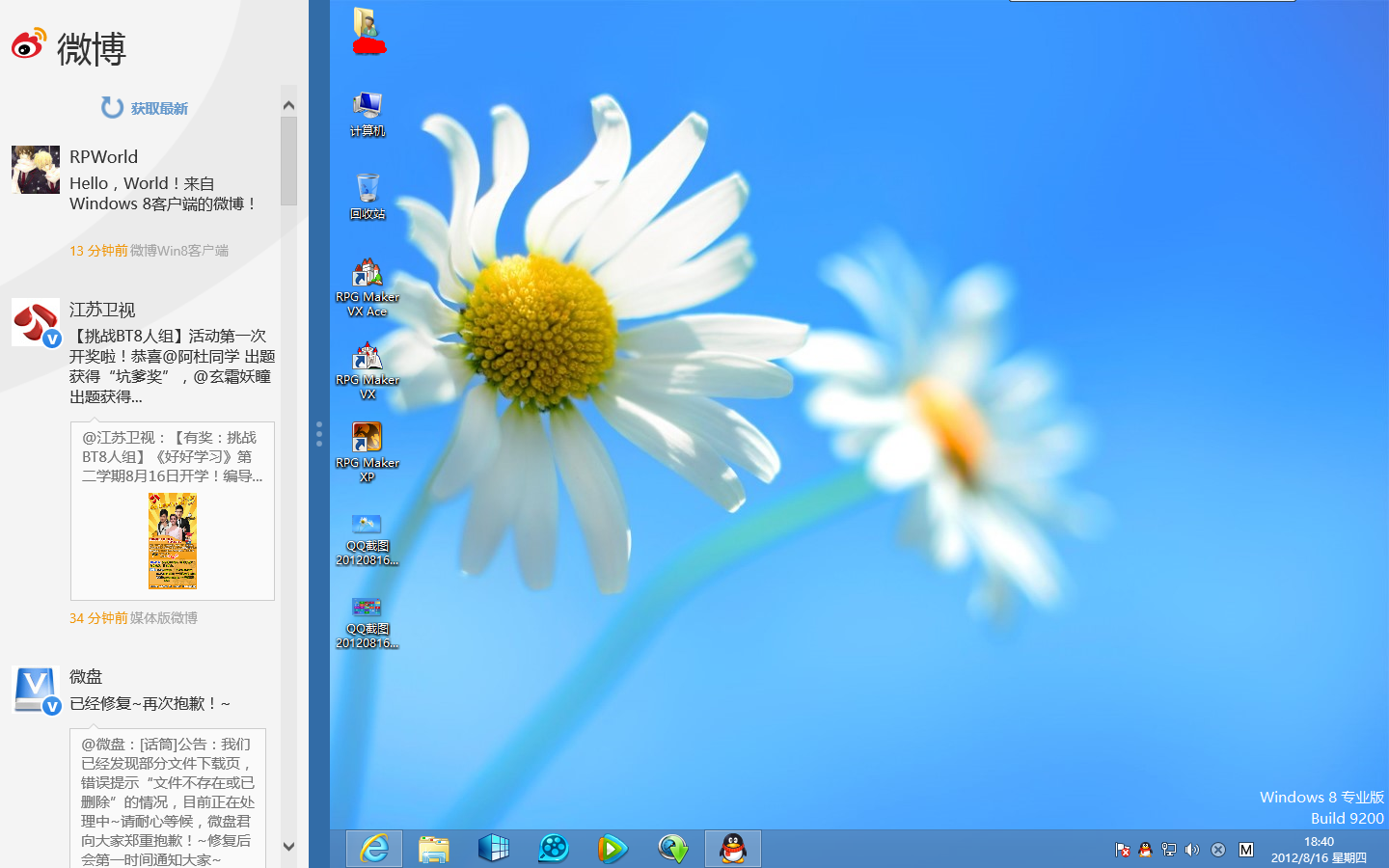Click the taskbar clock showing 18:40
1389x868 pixels.
1319,850
